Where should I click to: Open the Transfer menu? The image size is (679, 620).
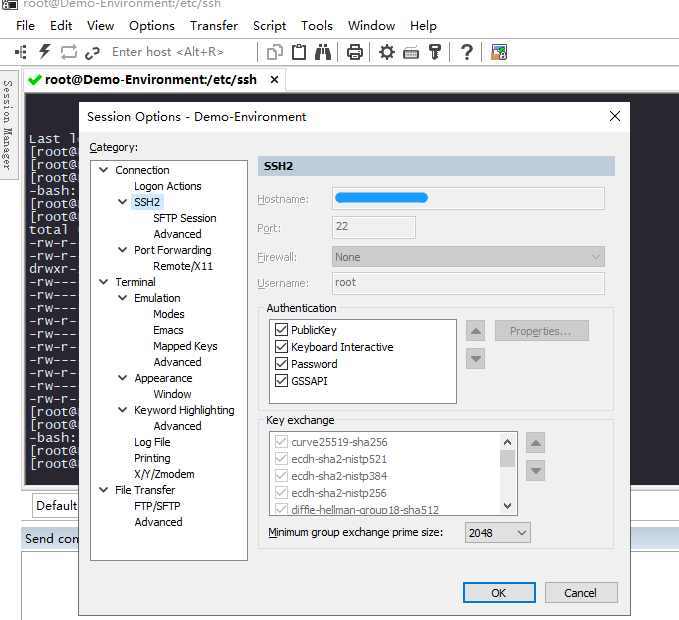pyautogui.click(x=214, y=25)
